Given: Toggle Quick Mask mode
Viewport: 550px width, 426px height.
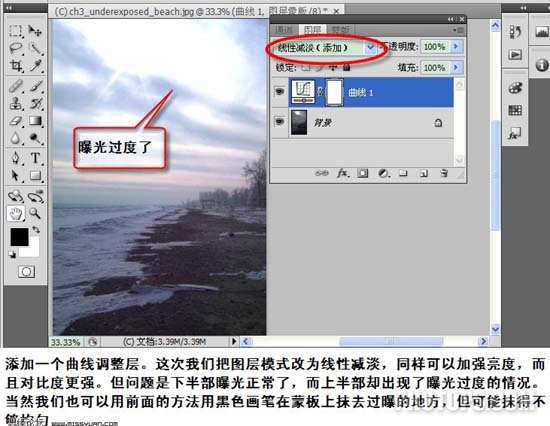Looking at the screenshot, I should point(26,272).
